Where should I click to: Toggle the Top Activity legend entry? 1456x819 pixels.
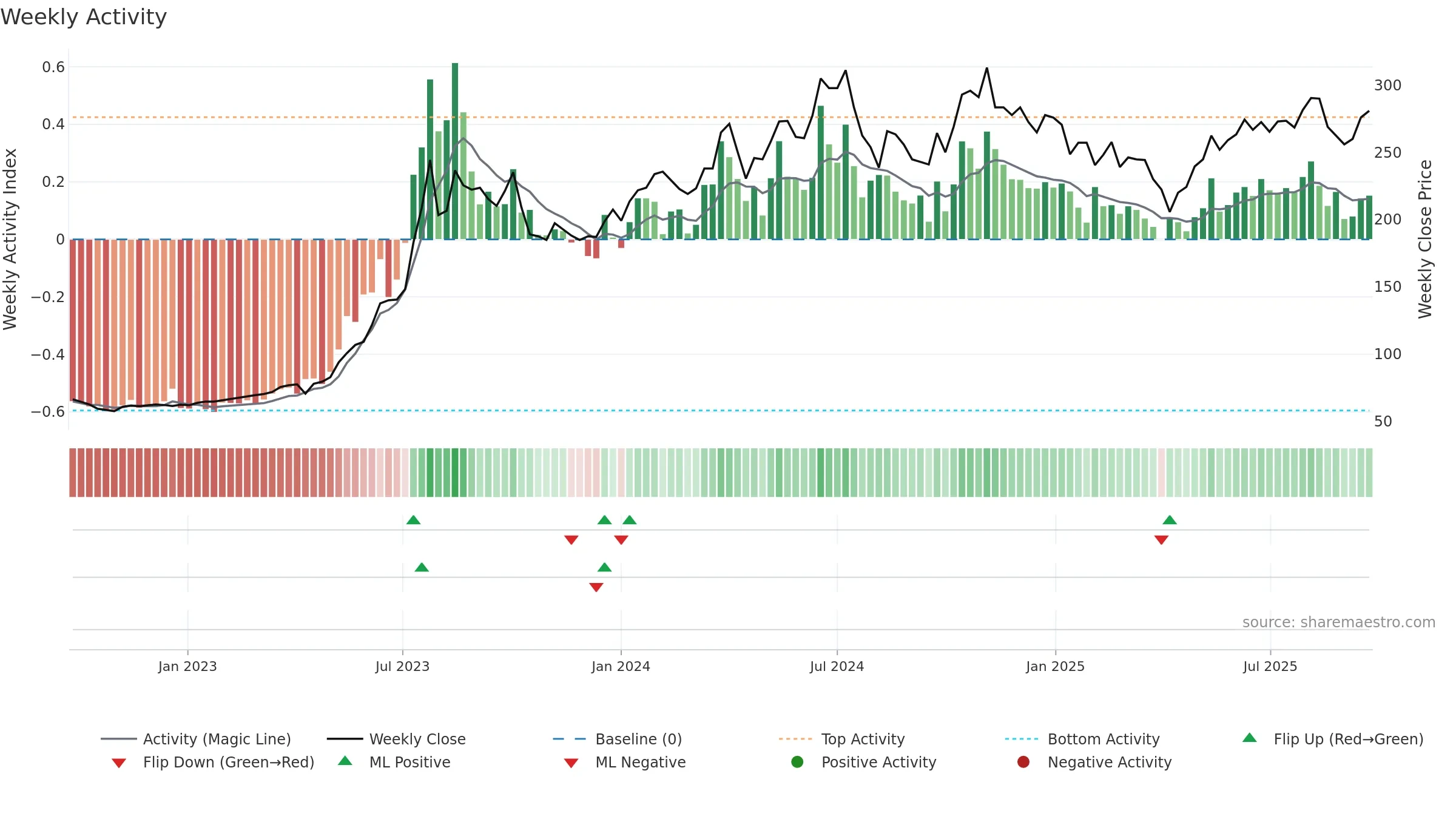(841, 739)
